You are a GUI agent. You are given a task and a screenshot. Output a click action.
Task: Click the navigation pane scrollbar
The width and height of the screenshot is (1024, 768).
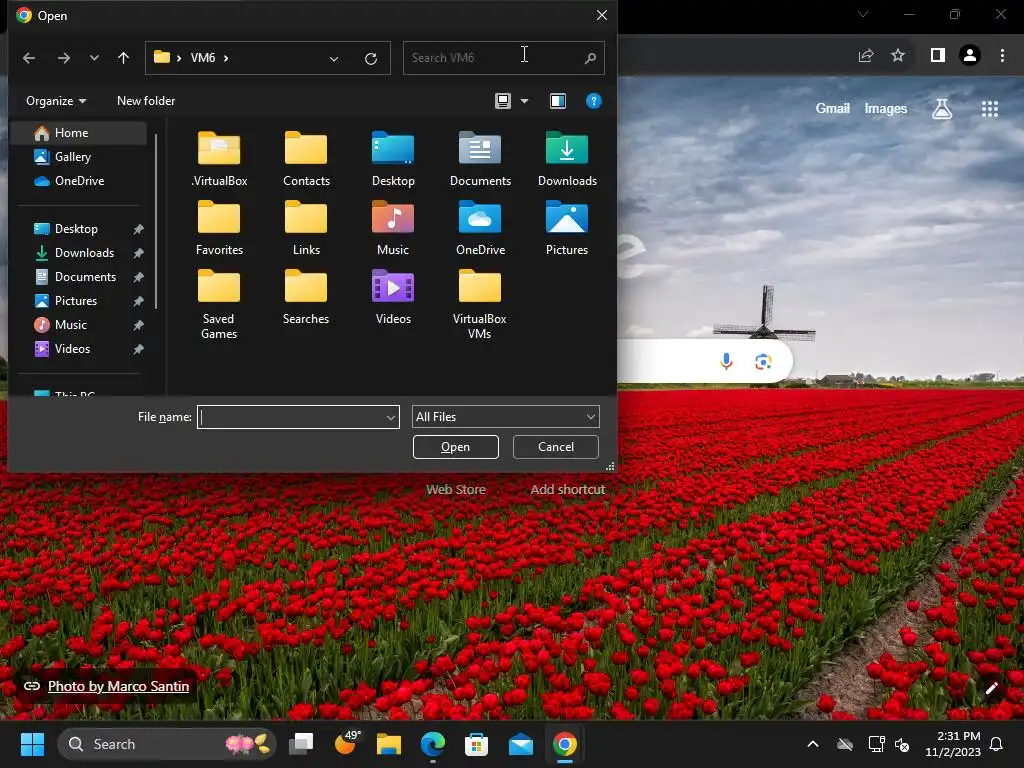coord(156,221)
